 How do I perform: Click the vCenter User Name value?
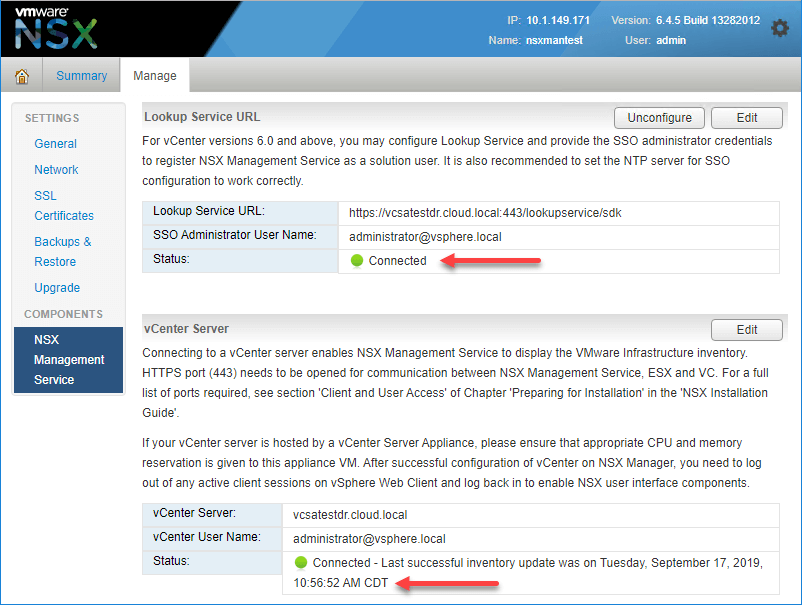point(369,539)
